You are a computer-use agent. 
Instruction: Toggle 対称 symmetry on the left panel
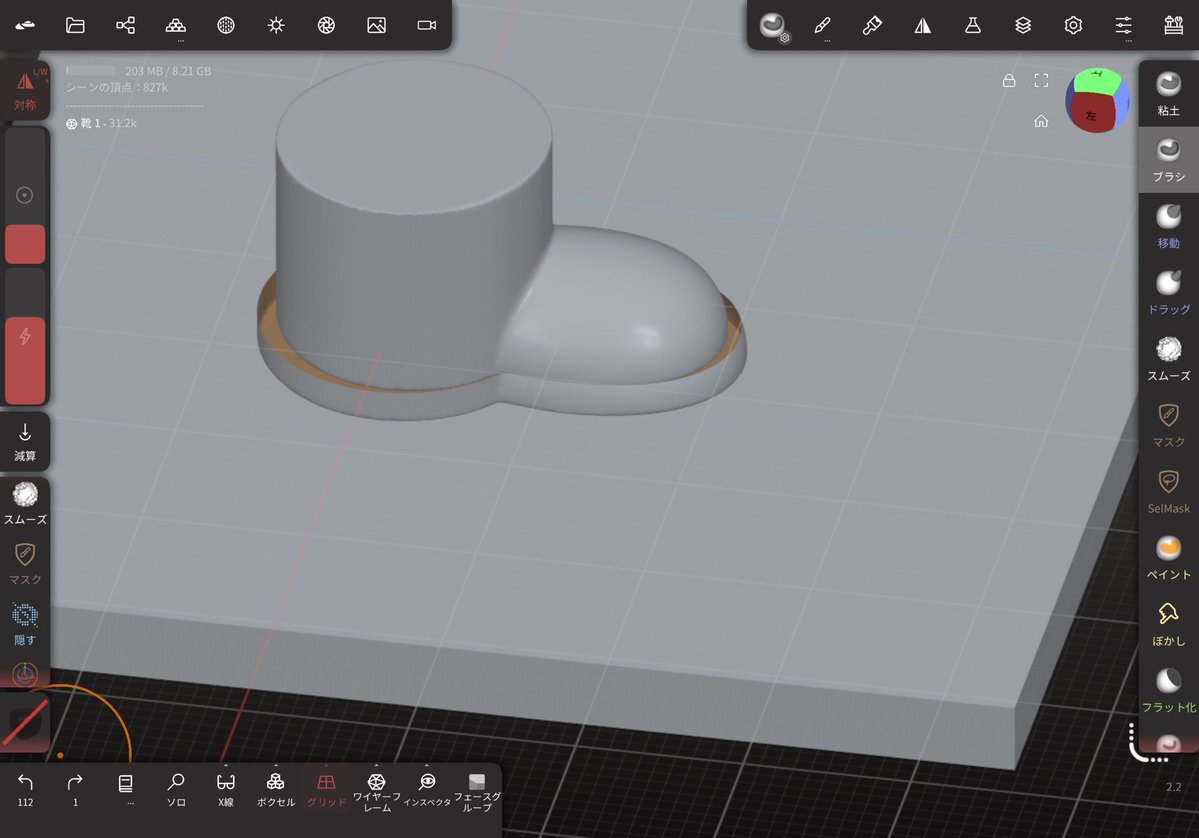click(25, 90)
